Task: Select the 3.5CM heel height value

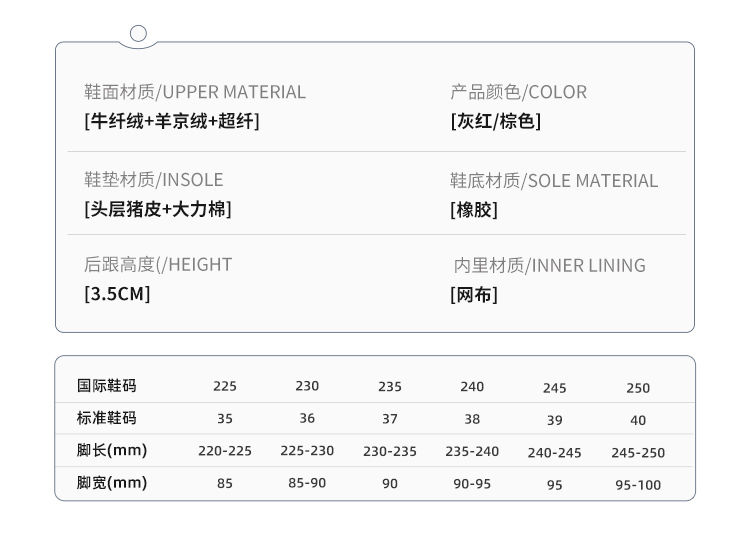Action: (x=117, y=295)
